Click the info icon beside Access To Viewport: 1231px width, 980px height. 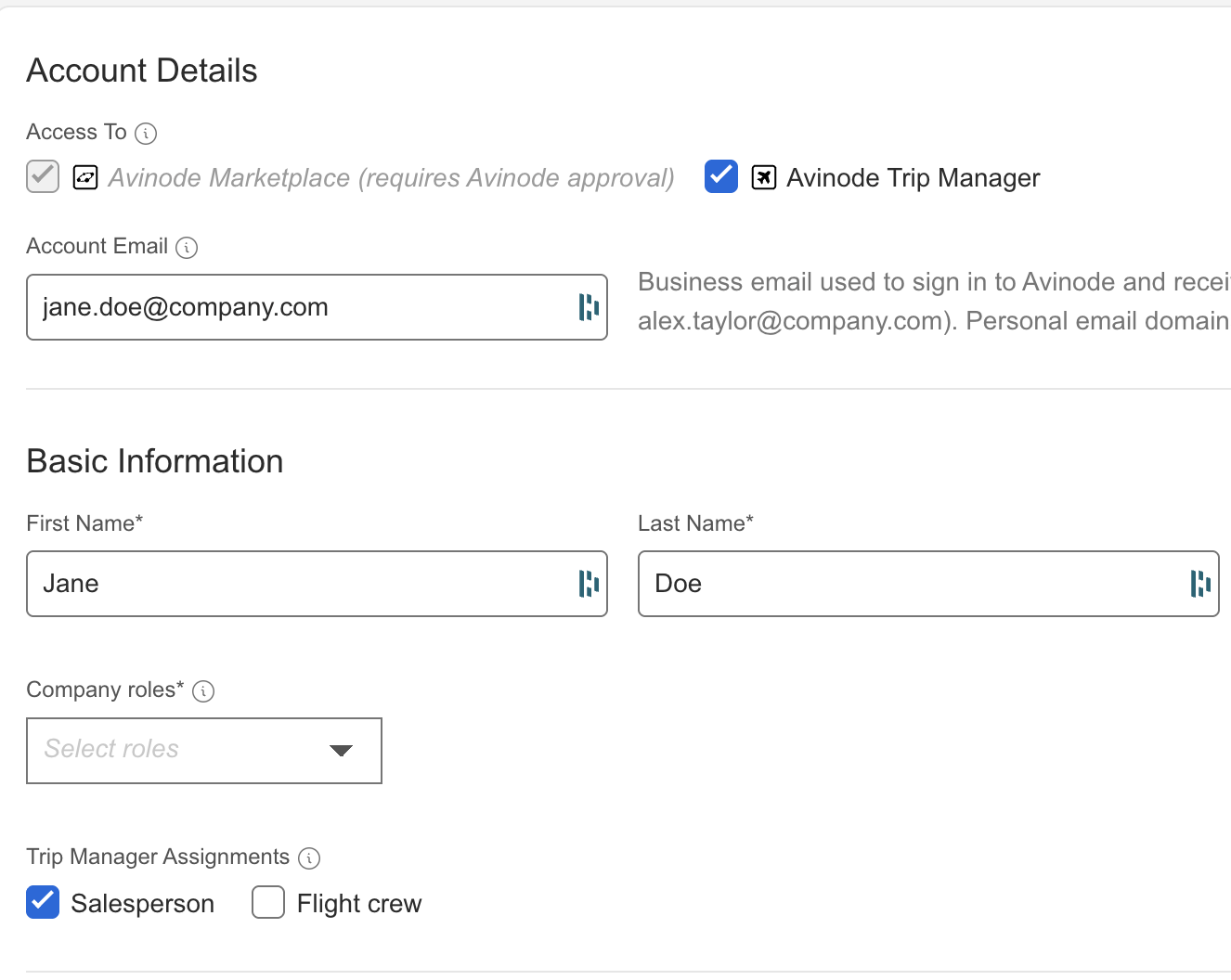146,134
